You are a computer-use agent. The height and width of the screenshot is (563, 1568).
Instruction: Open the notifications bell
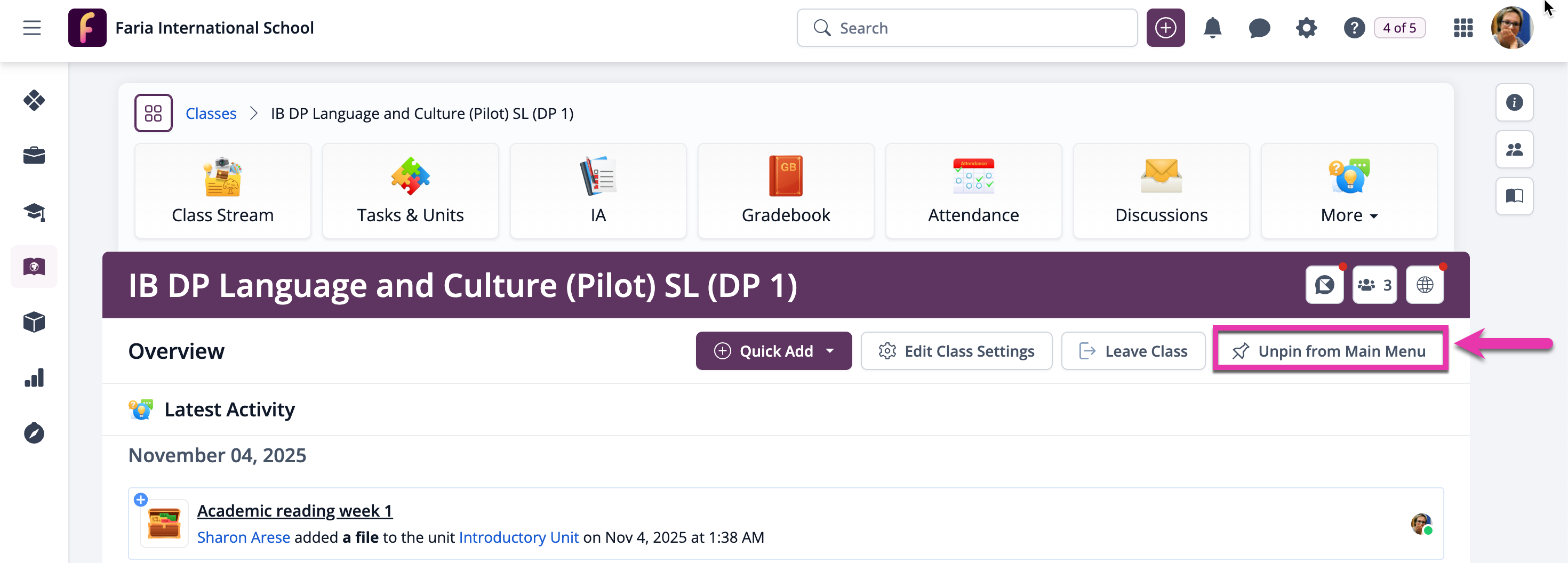pyautogui.click(x=1212, y=28)
